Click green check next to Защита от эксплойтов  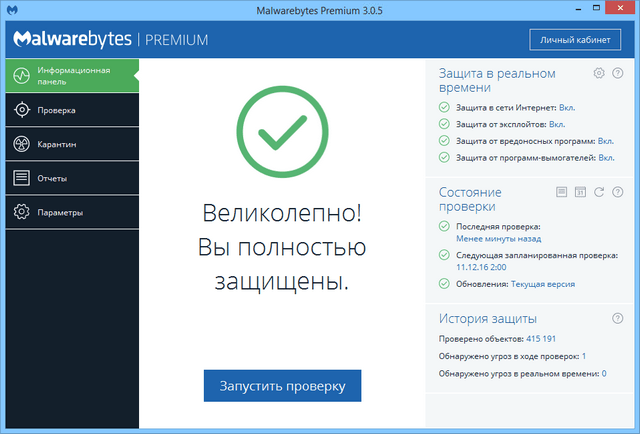[x=444, y=124]
